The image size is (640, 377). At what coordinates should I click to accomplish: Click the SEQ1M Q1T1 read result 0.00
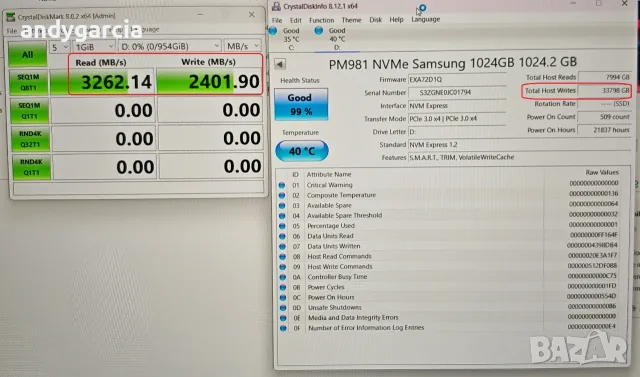103,110
